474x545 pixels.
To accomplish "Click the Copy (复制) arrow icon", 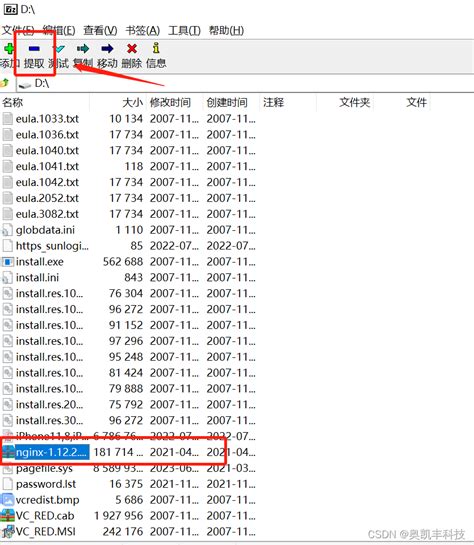I will pyautogui.click(x=83, y=48).
